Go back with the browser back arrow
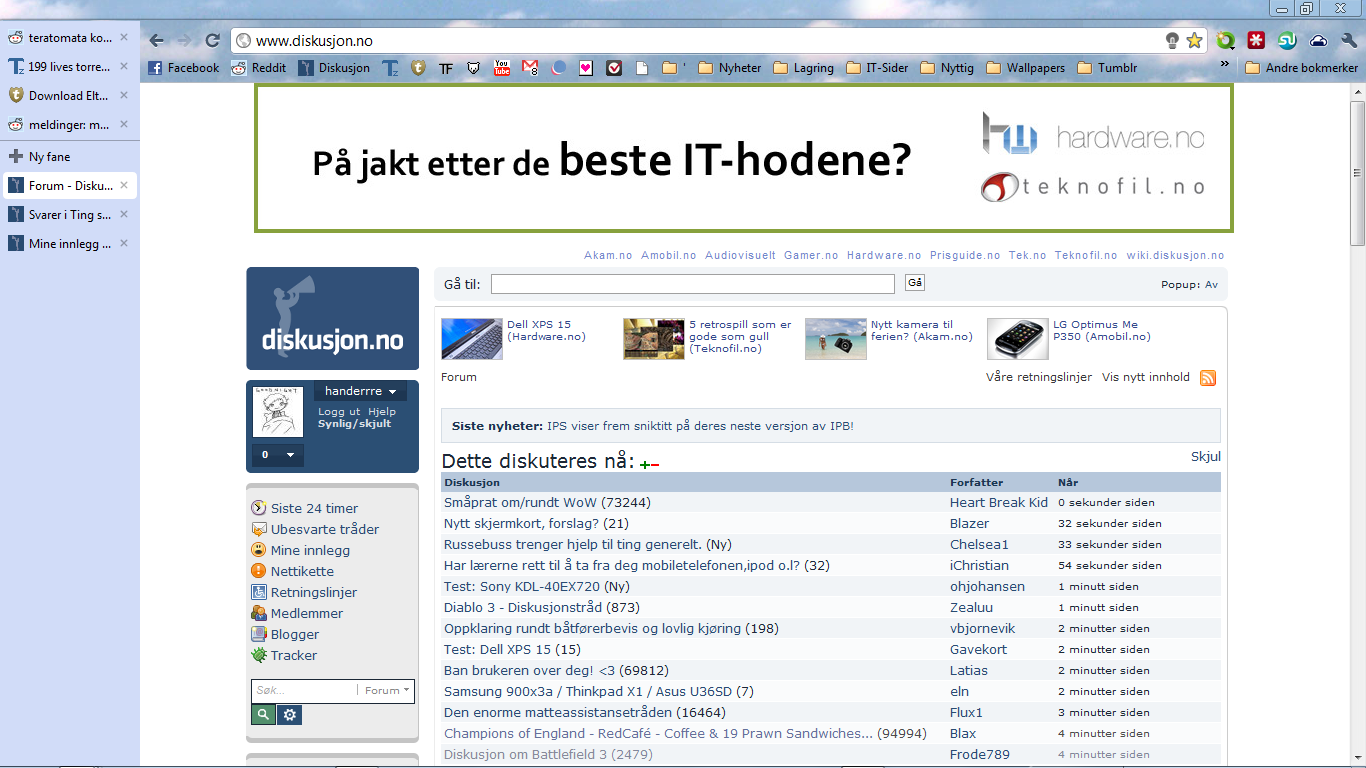Viewport: 1366px width, 768px height. point(156,41)
